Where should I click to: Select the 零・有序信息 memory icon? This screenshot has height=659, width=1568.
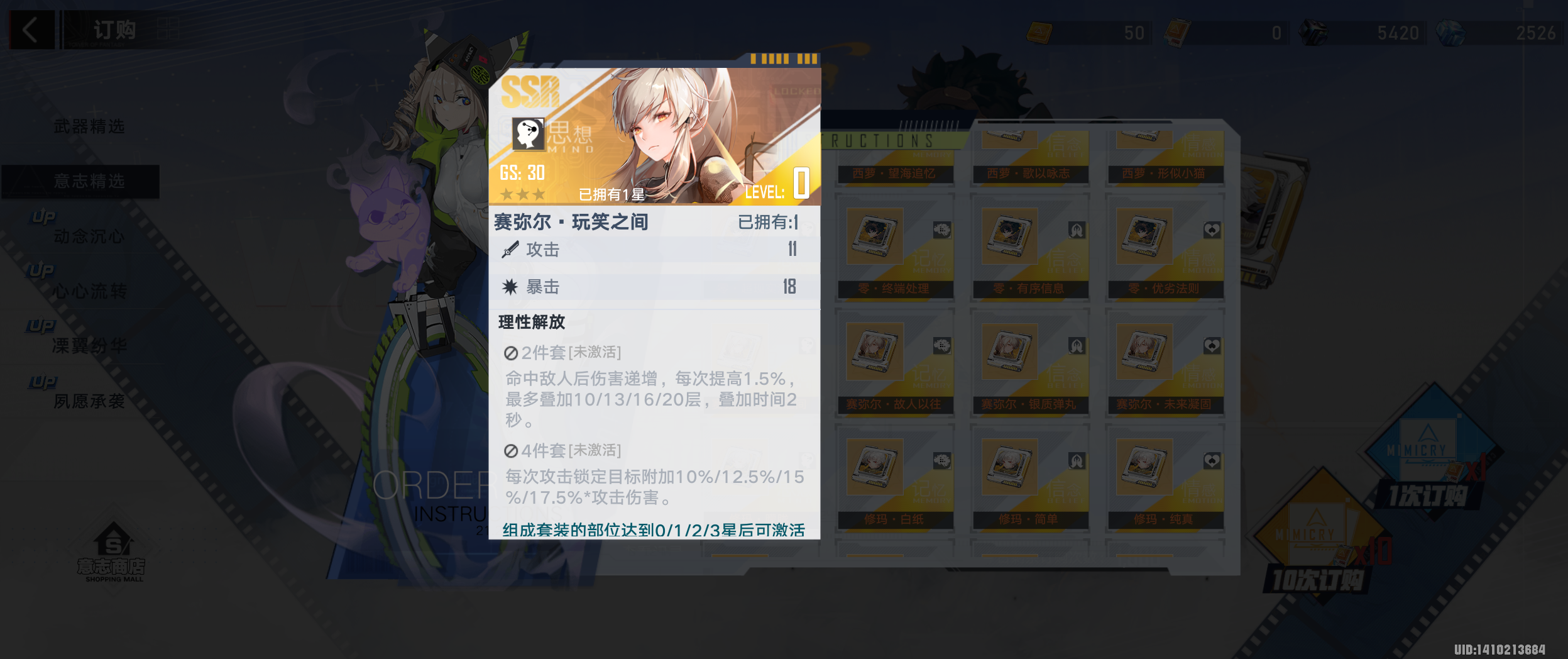1009,236
